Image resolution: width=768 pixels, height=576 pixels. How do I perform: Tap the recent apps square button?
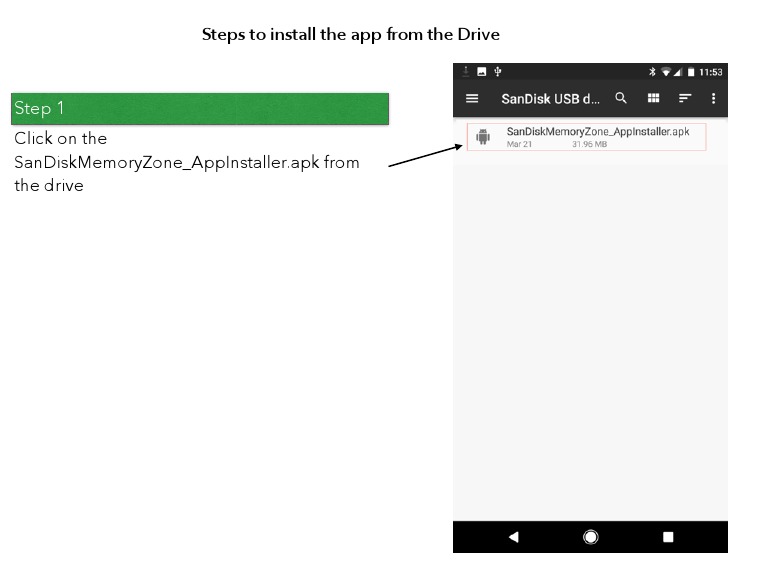click(668, 537)
